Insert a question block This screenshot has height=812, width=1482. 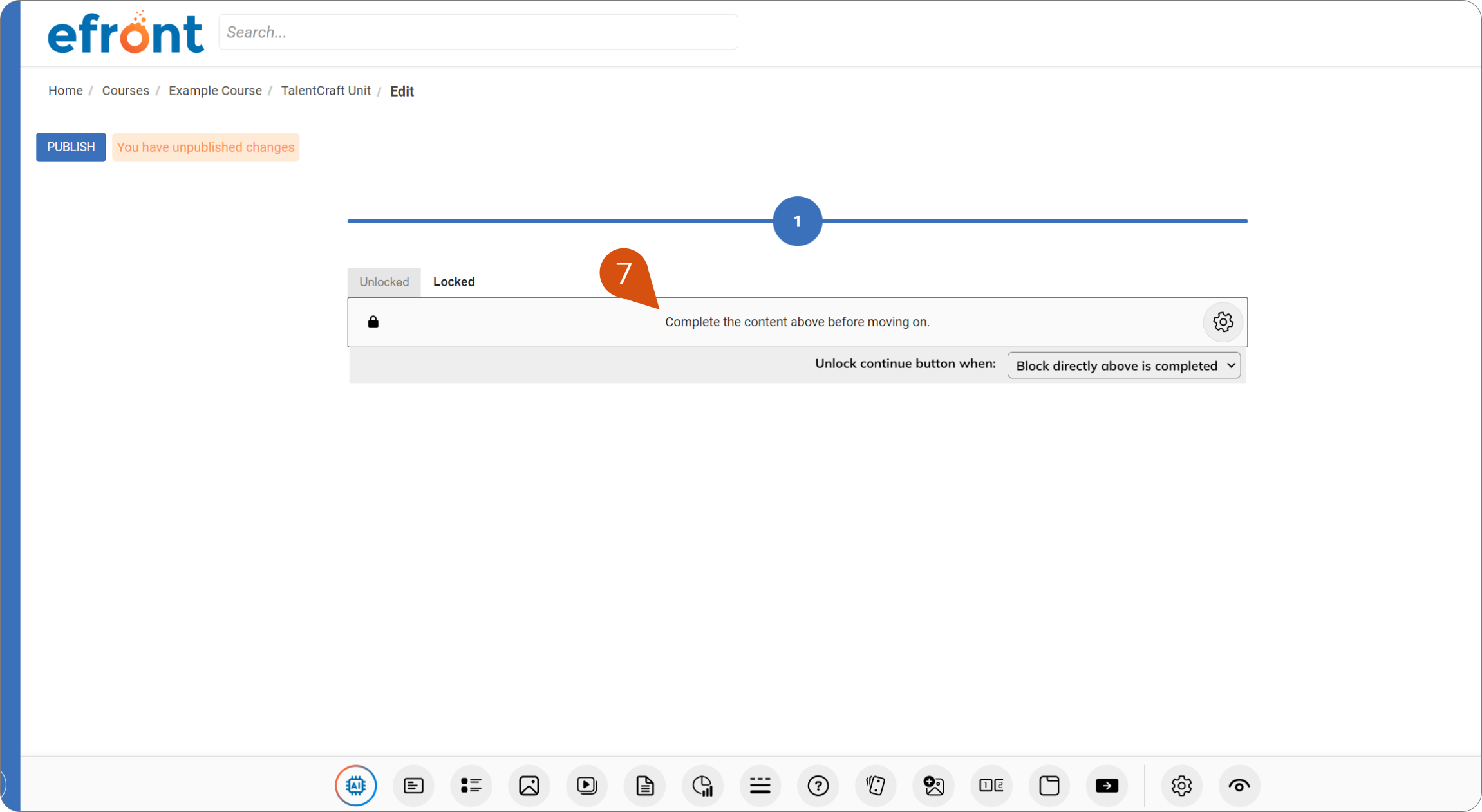pyautogui.click(x=818, y=785)
